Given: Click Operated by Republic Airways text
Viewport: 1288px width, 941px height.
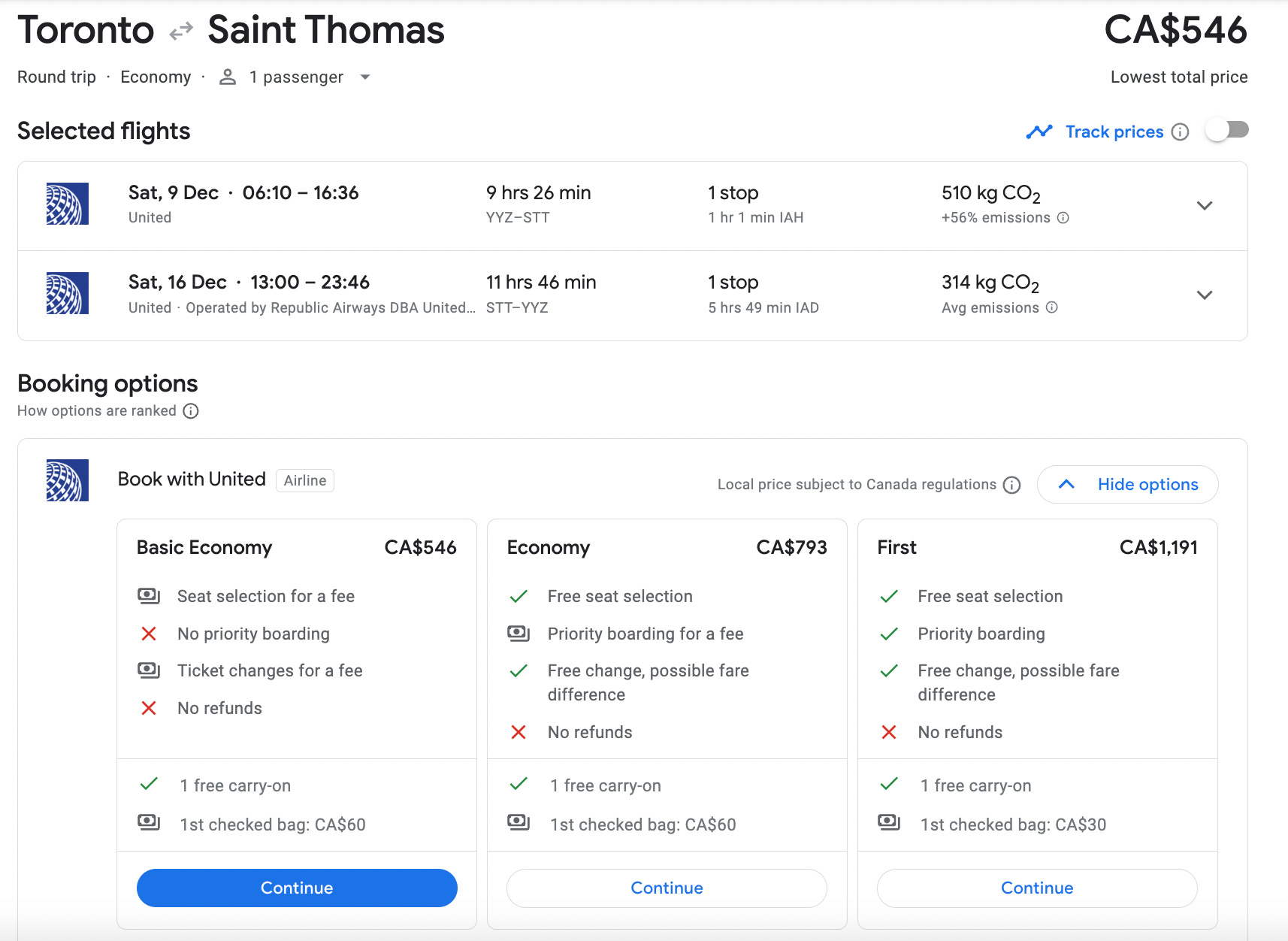Looking at the screenshot, I should point(331,308).
